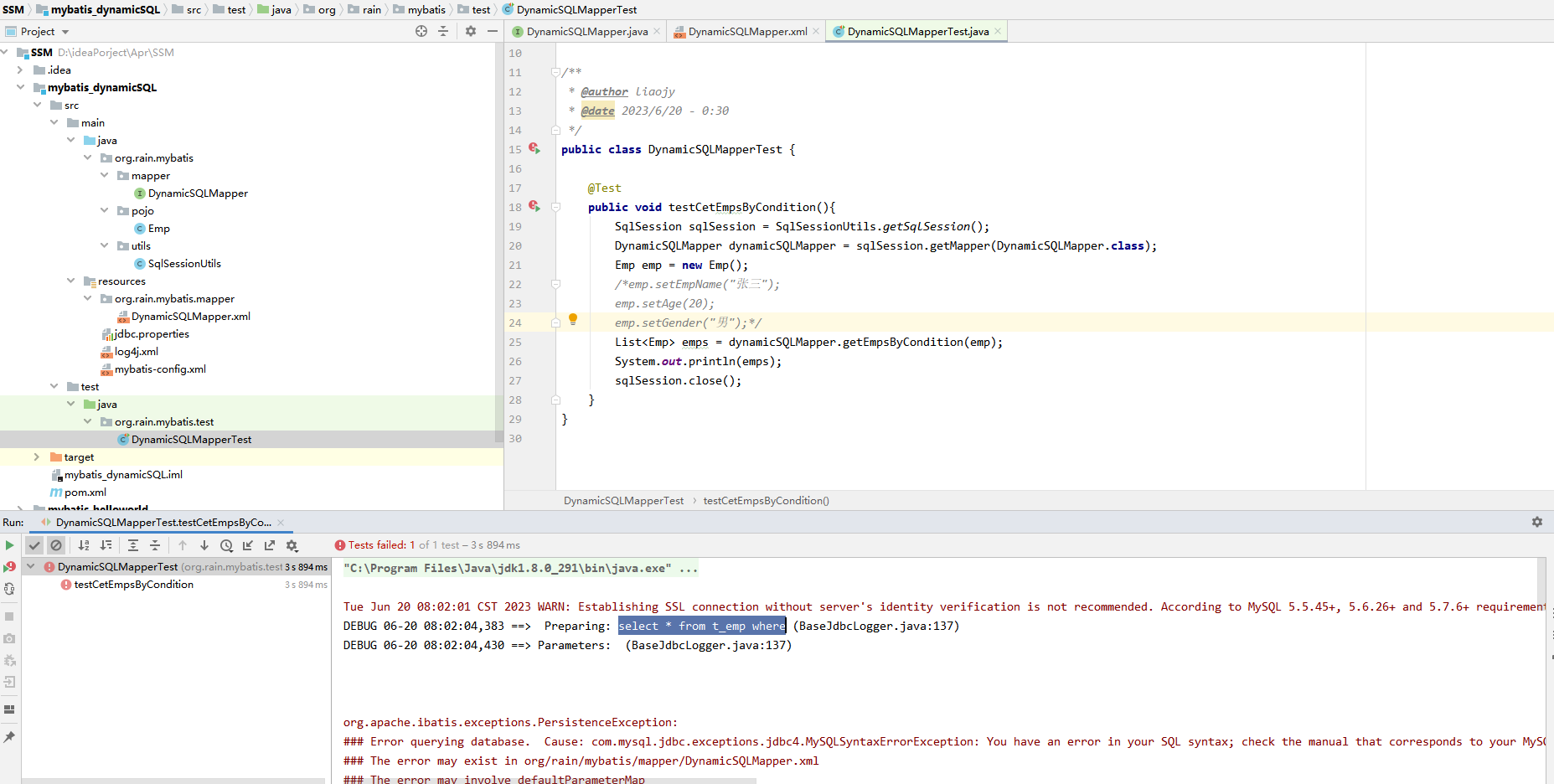The image size is (1554, 784).
Task: Toggle auto-test rerun icon
Action: (9, 589)
